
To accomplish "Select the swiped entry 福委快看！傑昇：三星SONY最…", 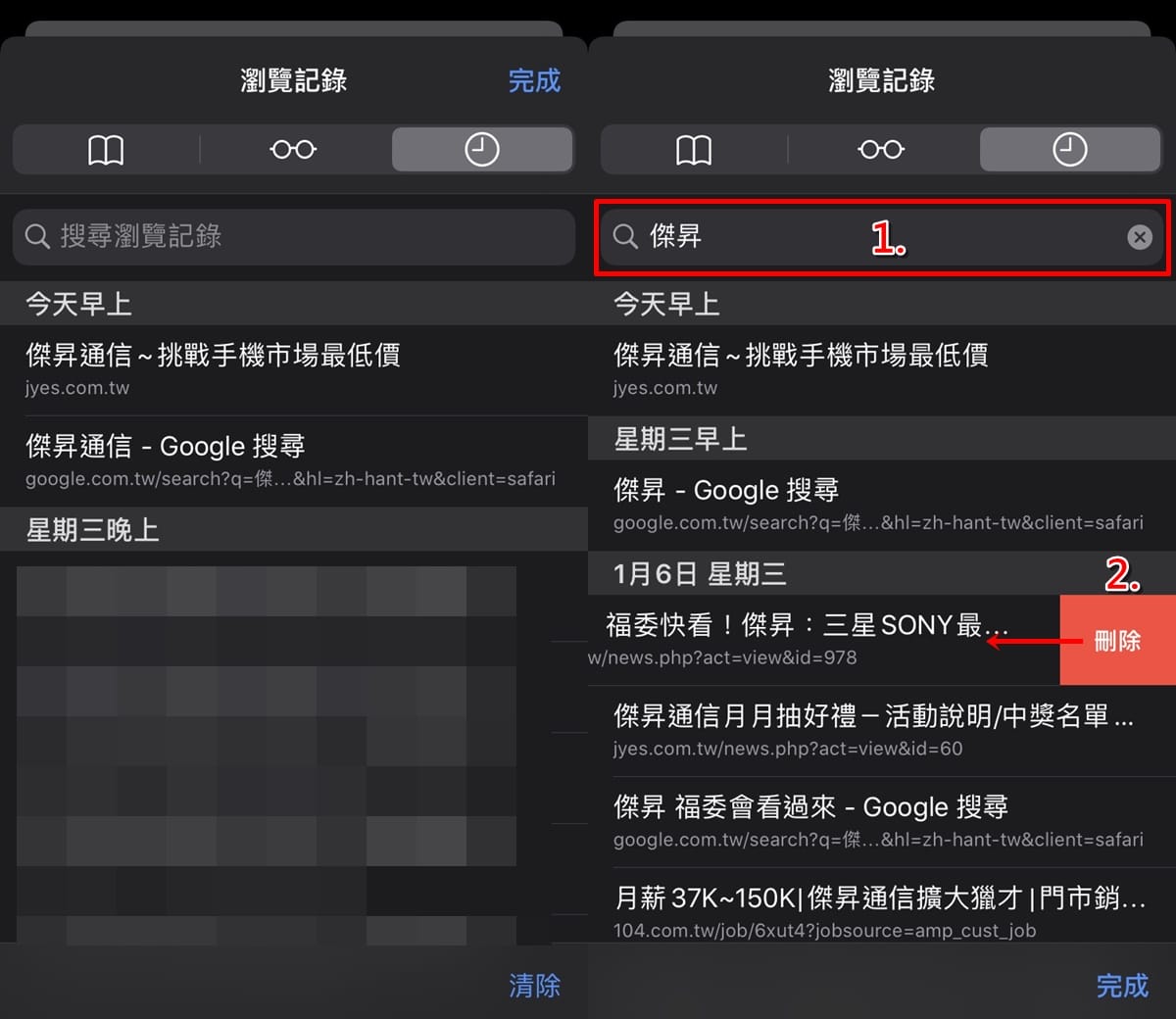I will pyautogui.click(x=824, y=640).
